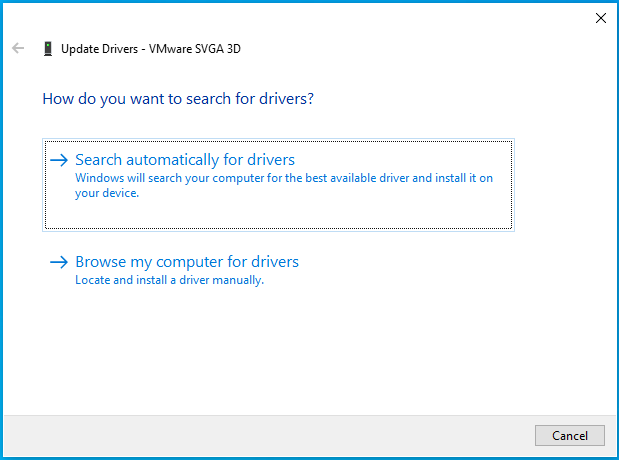Image resolution: width=619 pixels, height=460 pixels.
Task: Click the device icon beside Update Drivers
Action: tap(48, 48)
